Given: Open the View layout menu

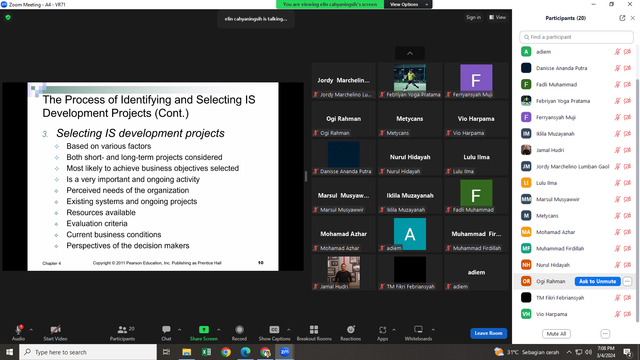Looking at the screenshot, I should (x=498, y=17).
